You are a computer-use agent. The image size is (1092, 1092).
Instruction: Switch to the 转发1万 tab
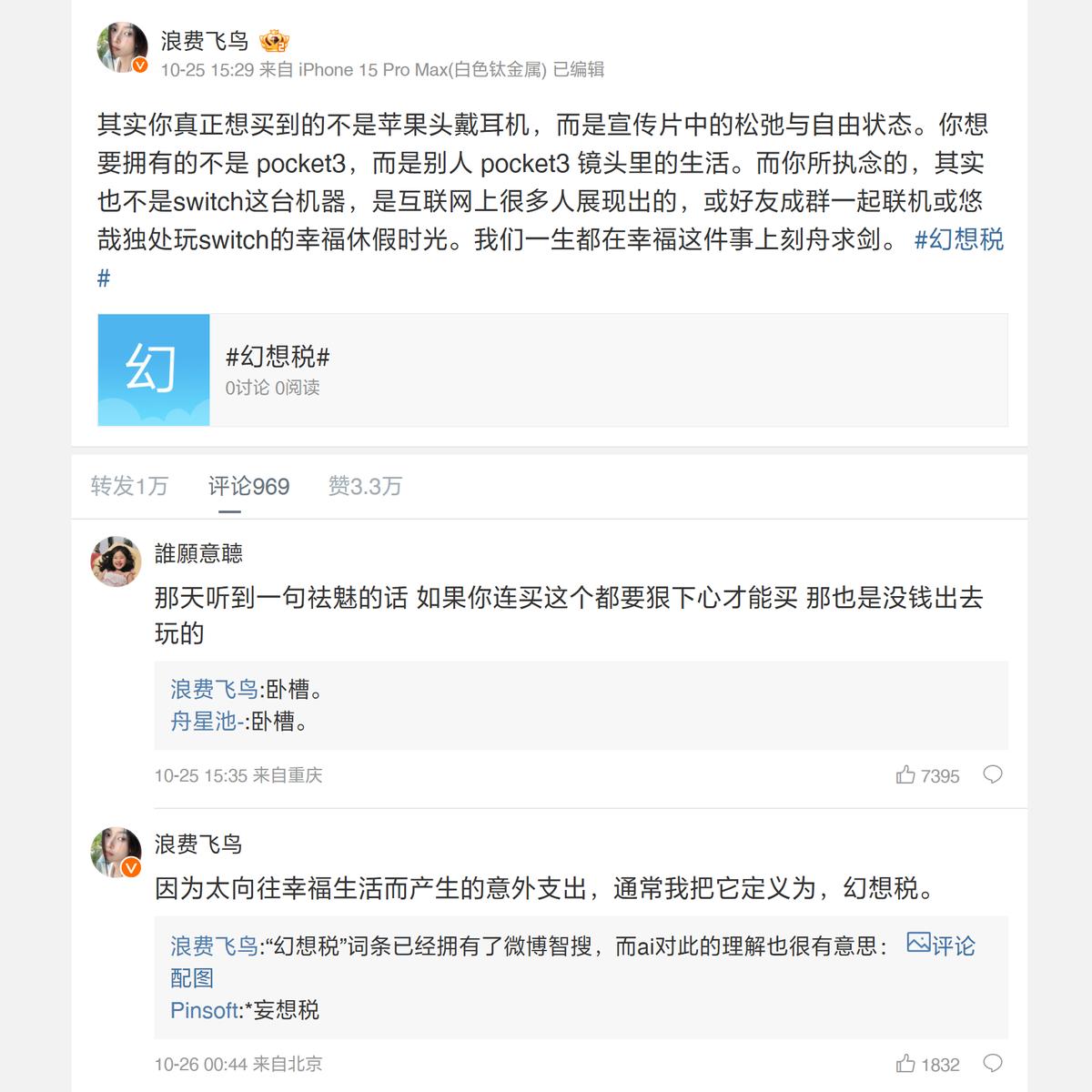pos(129,486)
